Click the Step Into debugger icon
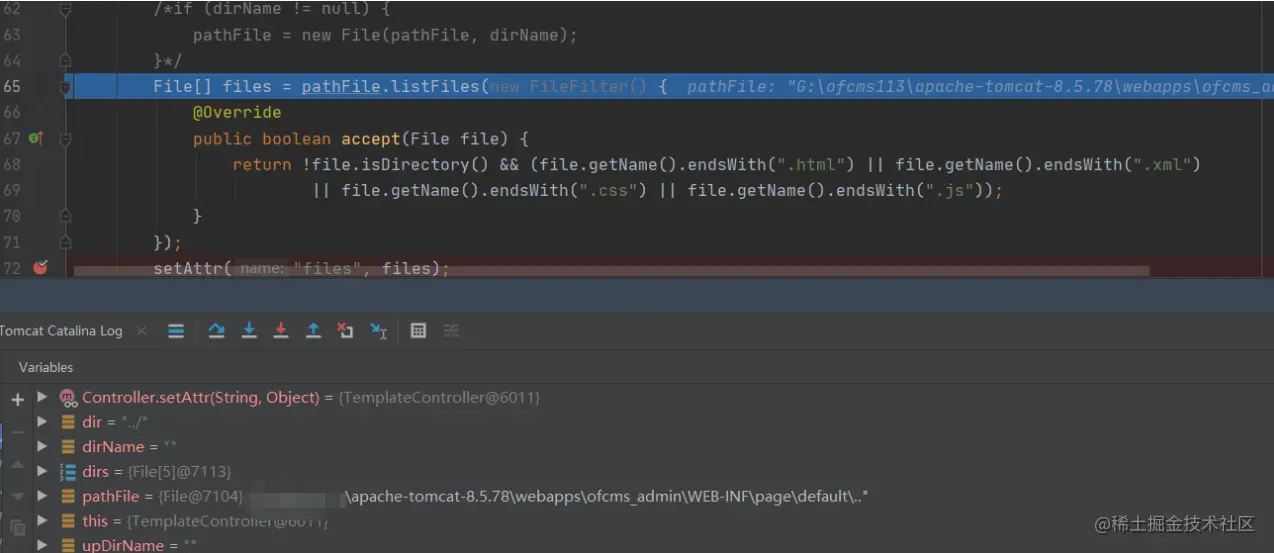 pos(249,331)
